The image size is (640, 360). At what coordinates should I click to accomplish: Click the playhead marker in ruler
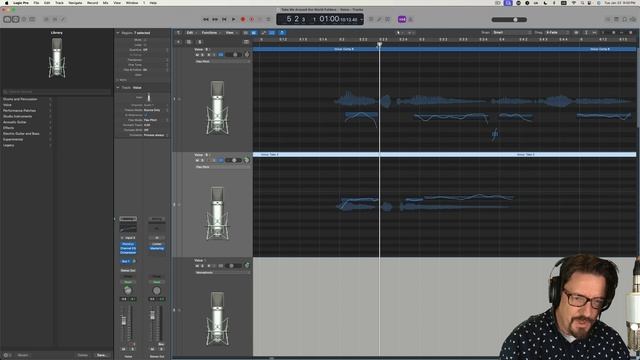pyautogui.click(x=380, y=44)
